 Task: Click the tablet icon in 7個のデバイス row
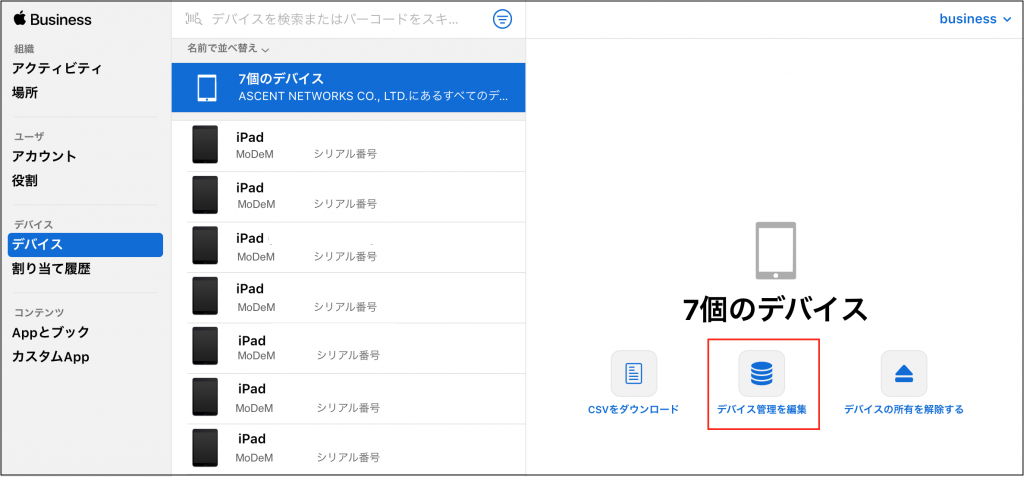[x=206, y=88]
